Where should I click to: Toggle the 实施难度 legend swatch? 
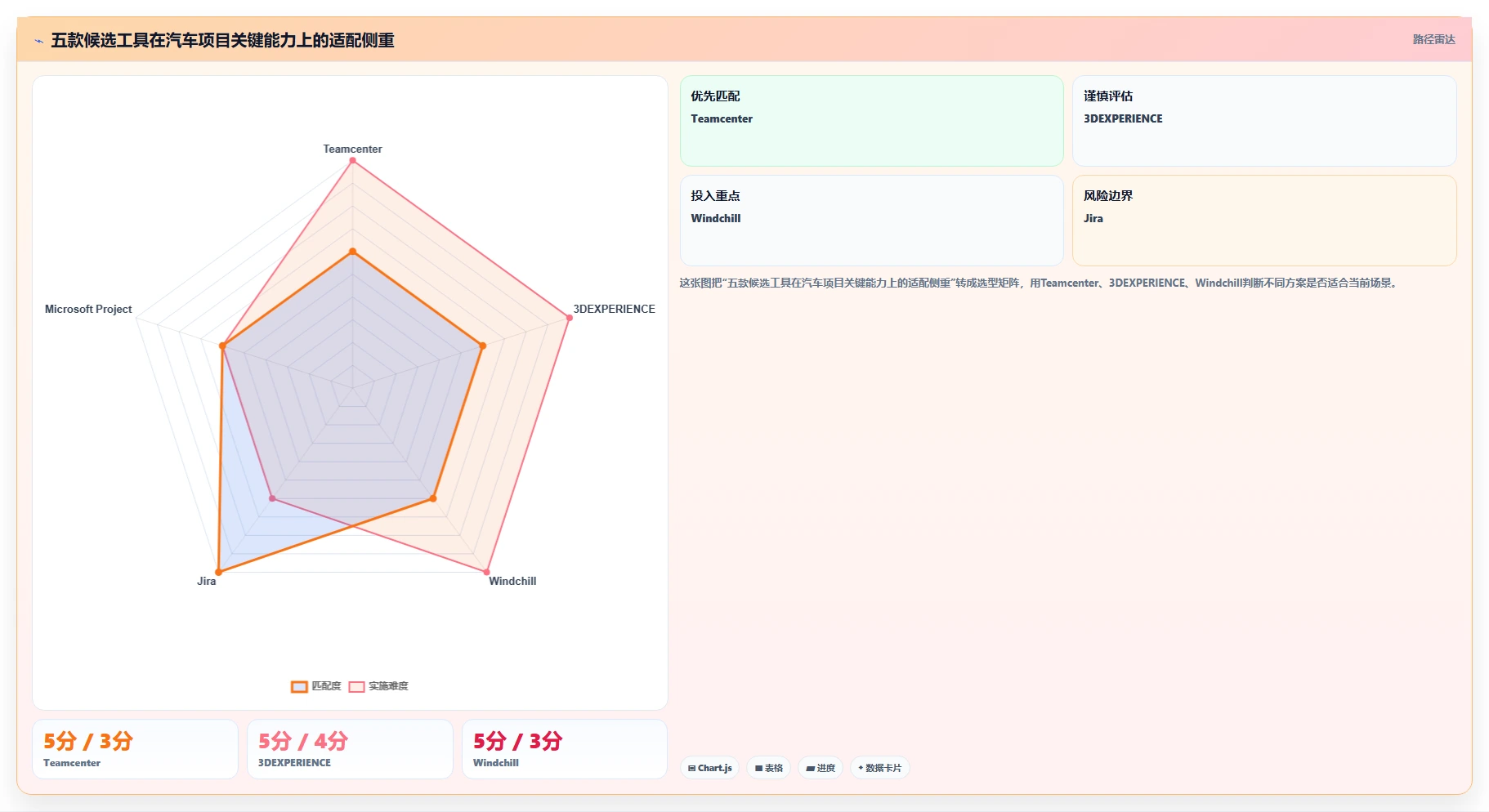356,686
